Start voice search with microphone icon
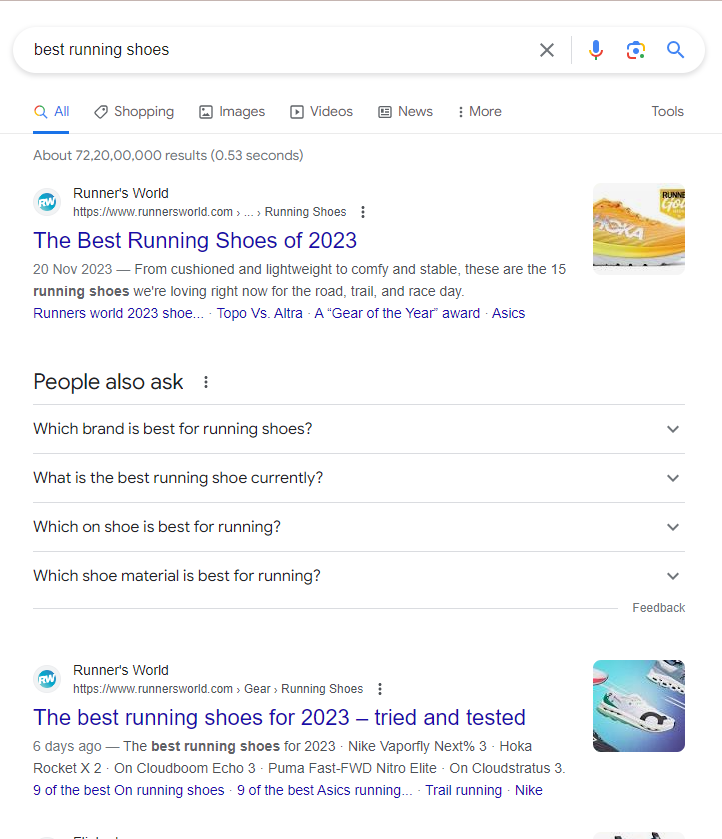 coord(596,50)
